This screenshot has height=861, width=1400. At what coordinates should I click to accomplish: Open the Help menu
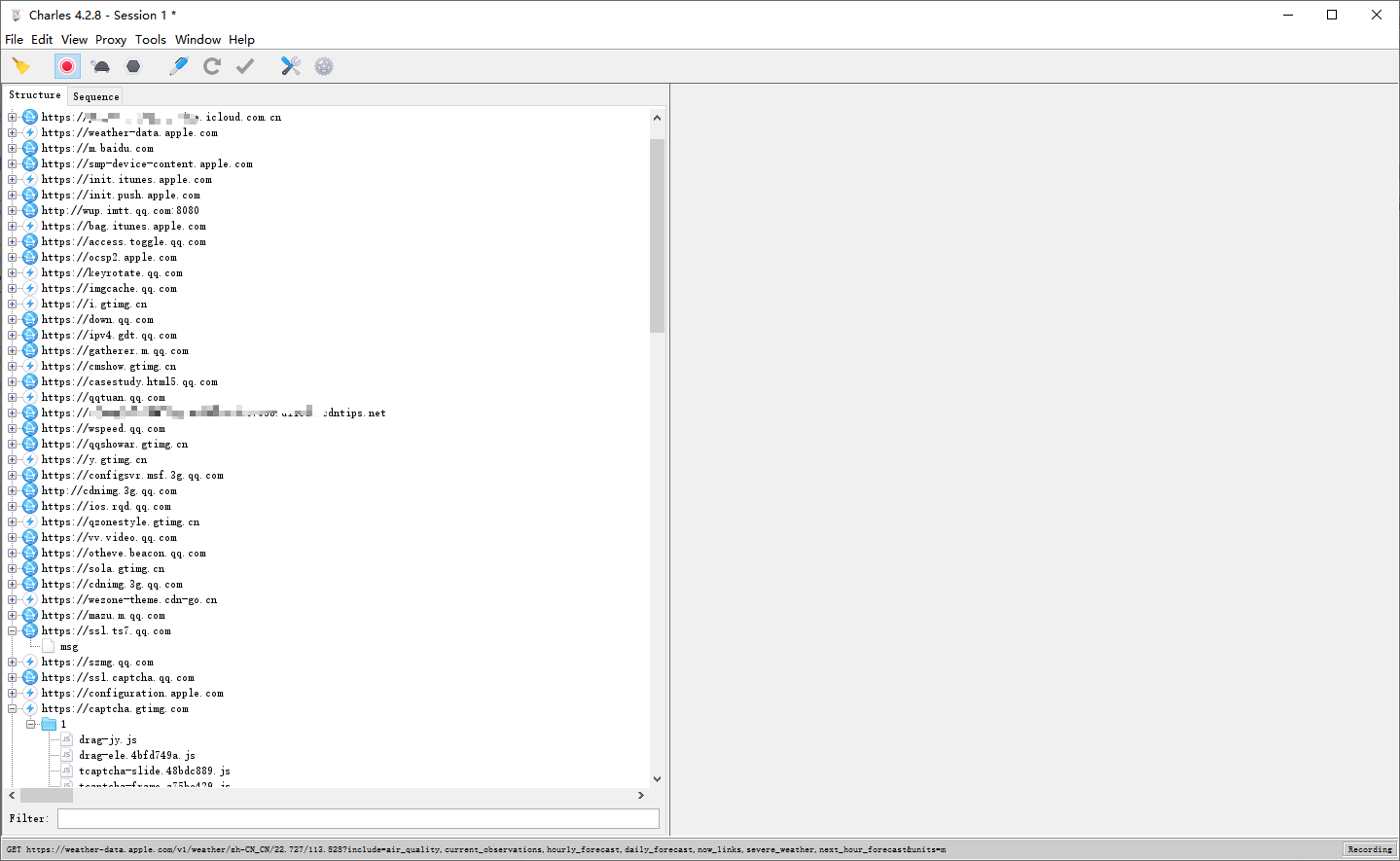241,40
